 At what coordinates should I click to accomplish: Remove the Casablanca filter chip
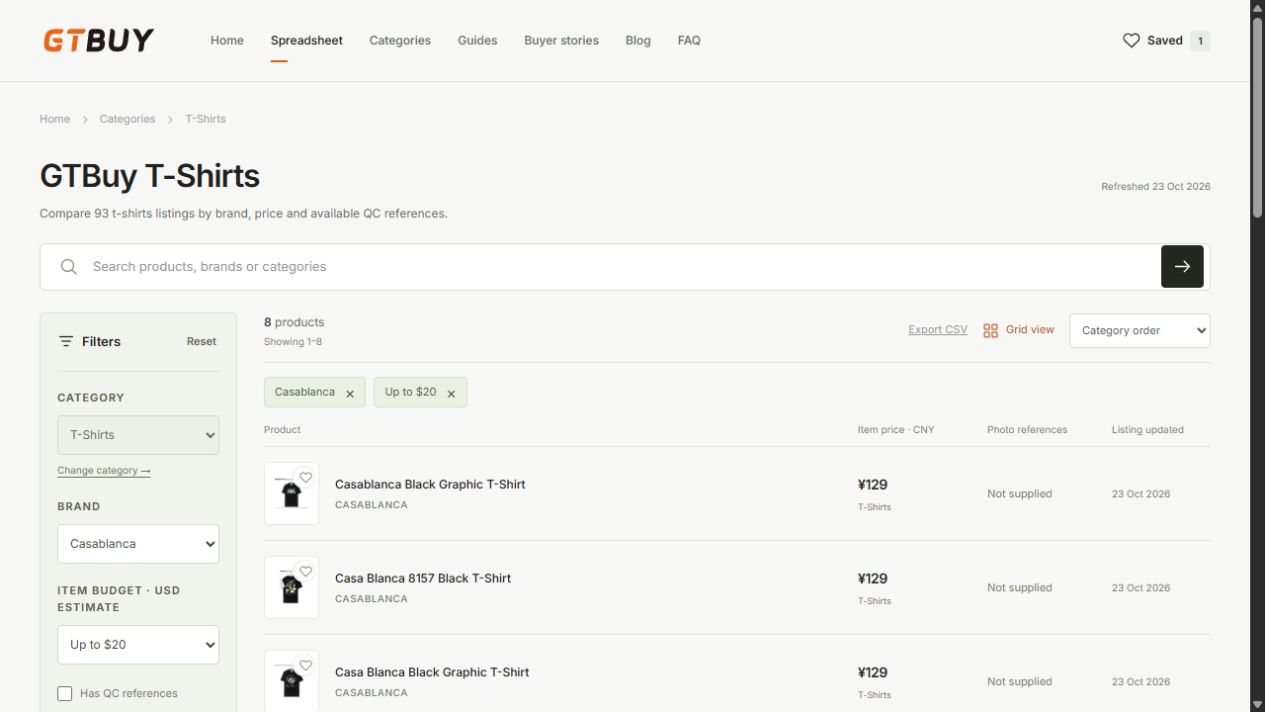[350, 393]
